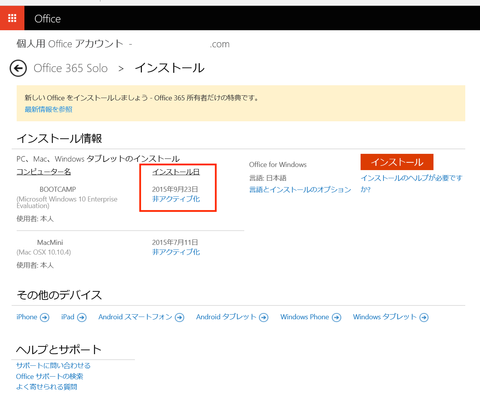Image resolution: width=480 pixels, height=408 pixels.
Task: Select the MacMini computer name
Action: (50, 242)
